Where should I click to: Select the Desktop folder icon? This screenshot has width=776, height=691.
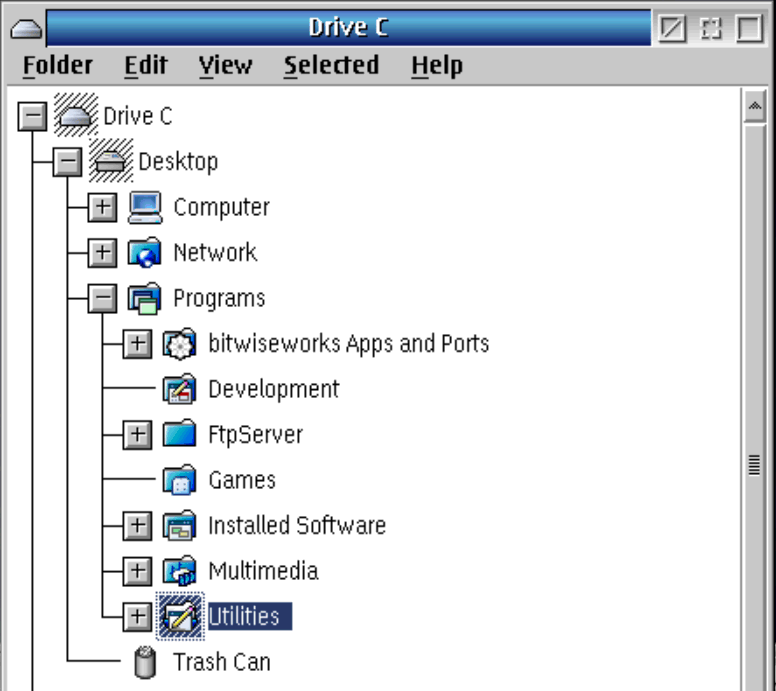point(111,161)
